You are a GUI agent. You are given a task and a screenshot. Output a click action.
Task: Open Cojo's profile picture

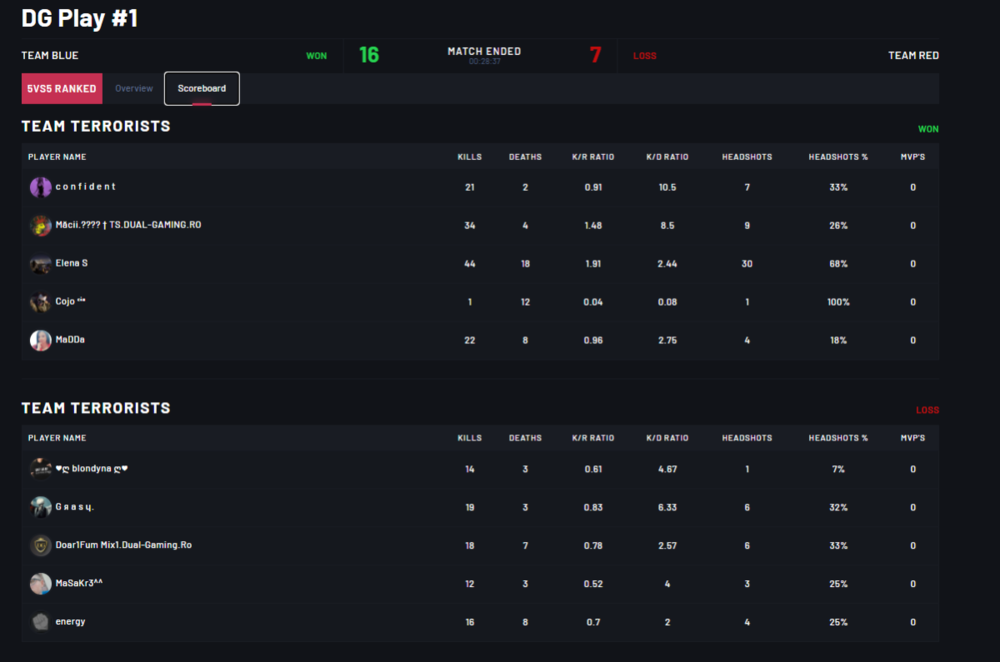click(40, 302)
